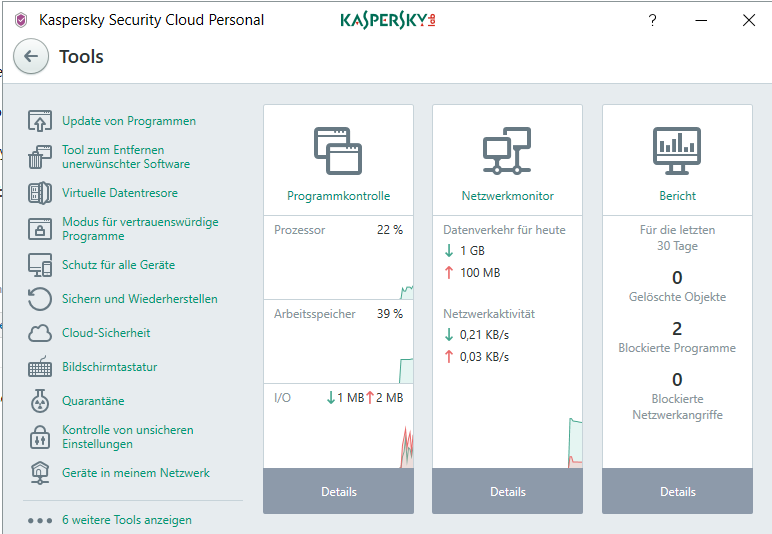Open Details under Programmkontrolle
This screenshot has height=534, width=772.
pos(338,491)
